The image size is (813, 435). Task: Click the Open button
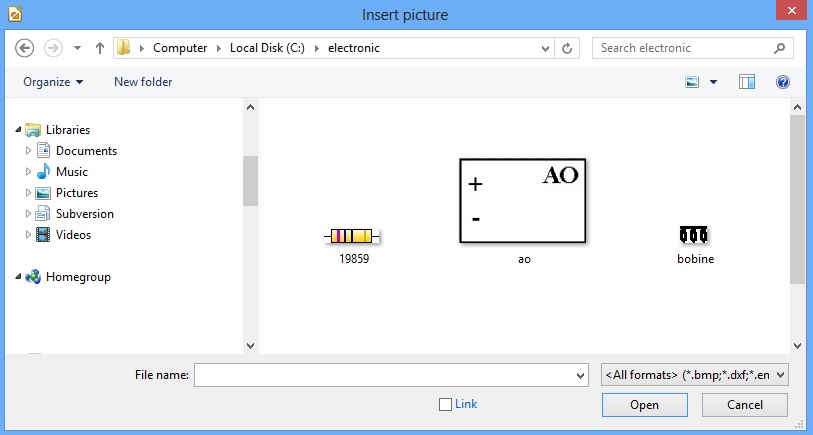coord(644,405)
